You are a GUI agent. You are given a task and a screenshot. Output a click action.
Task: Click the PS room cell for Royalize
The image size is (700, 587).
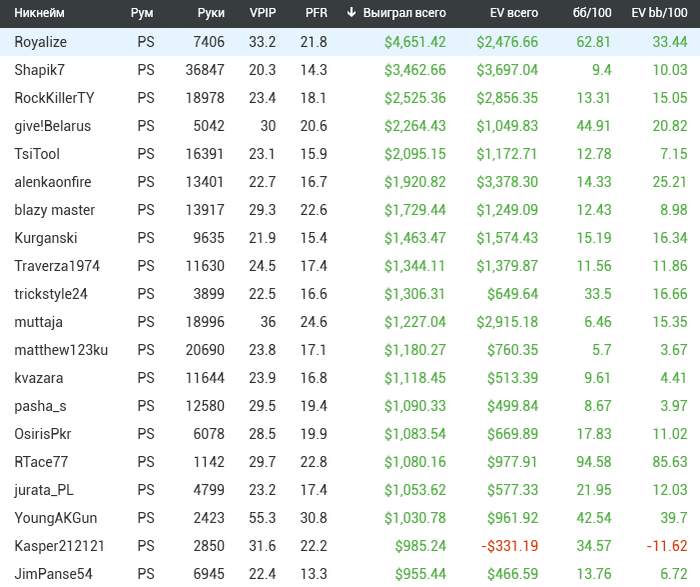tap(146, 42)
